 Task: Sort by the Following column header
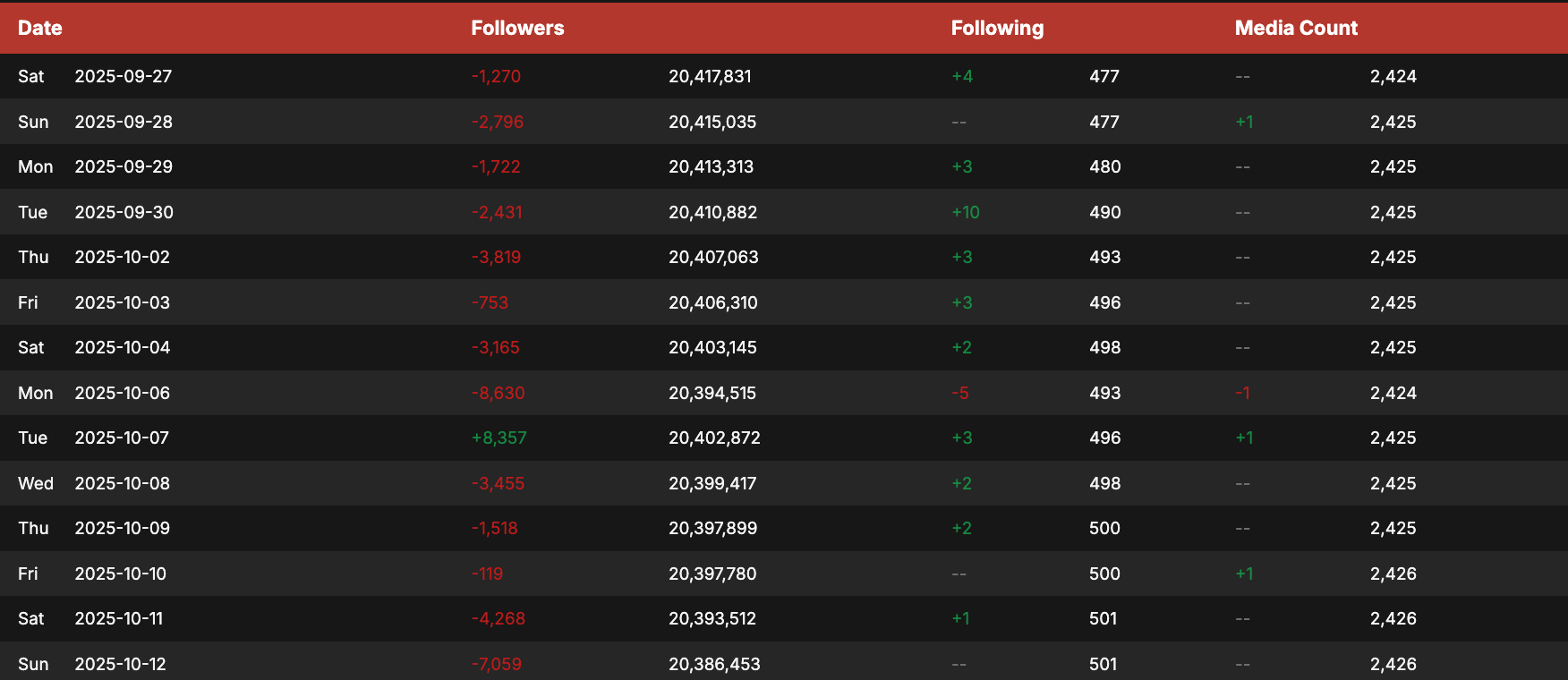[x=997, y=28]
